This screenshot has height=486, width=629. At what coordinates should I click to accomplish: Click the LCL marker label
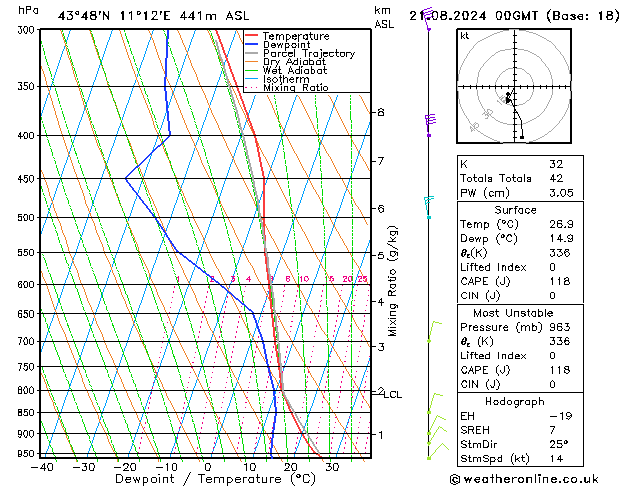point(393,395)
